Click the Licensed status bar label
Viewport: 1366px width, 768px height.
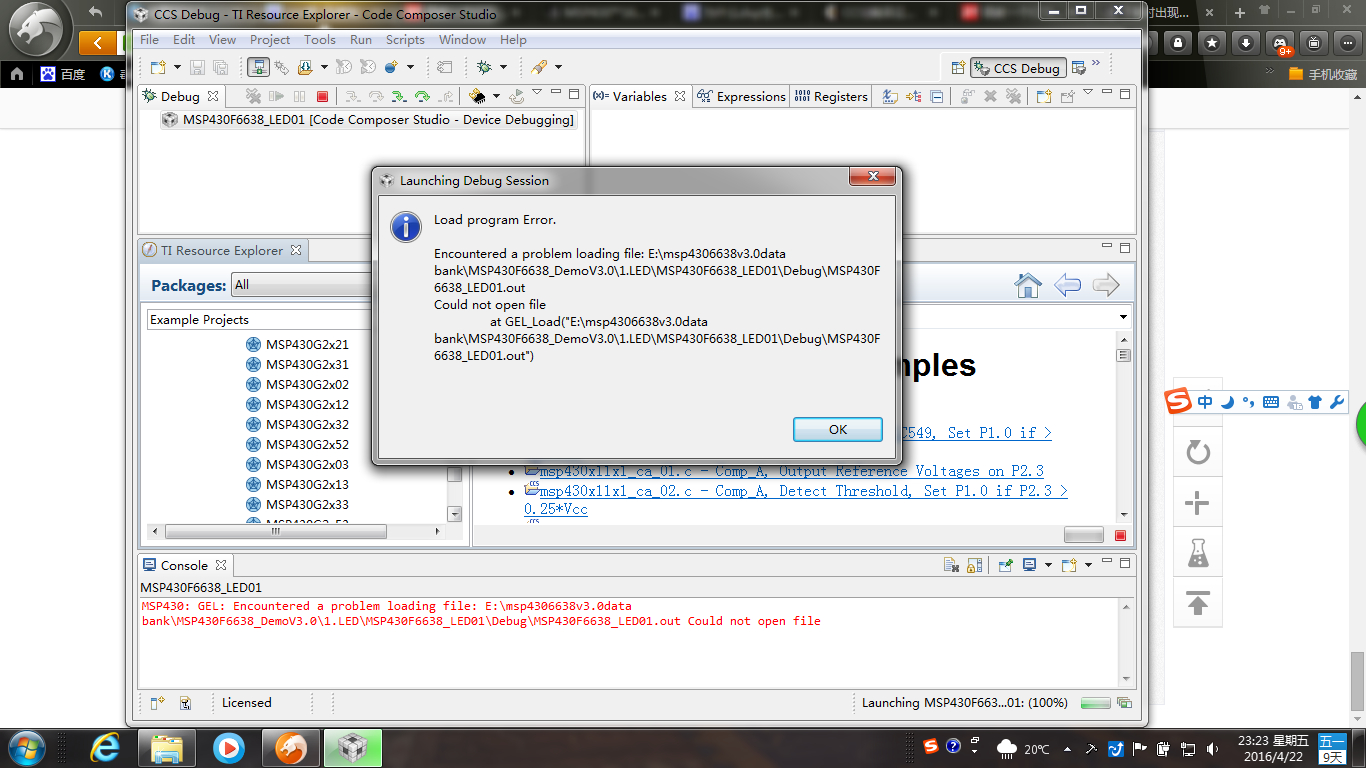[x=247, y=703]
